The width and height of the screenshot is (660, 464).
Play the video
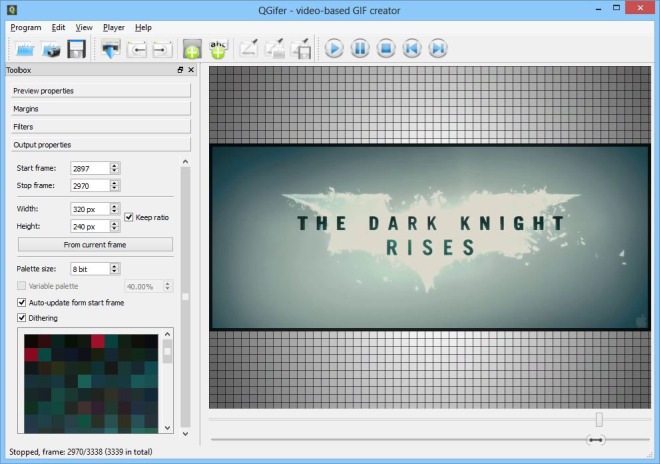pos(334,48)
